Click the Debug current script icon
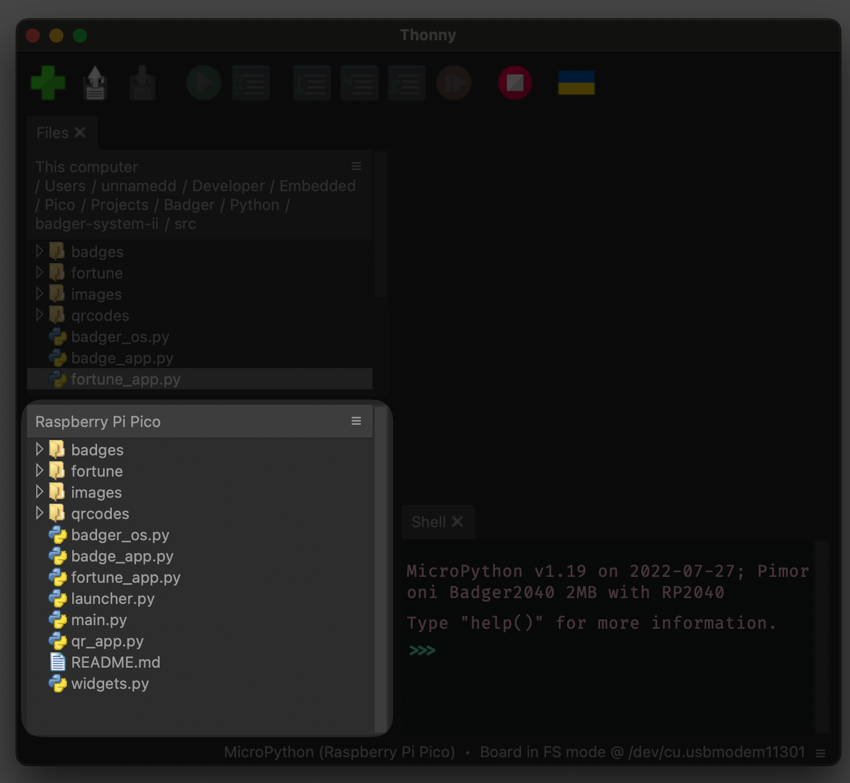 click(251, 83)
